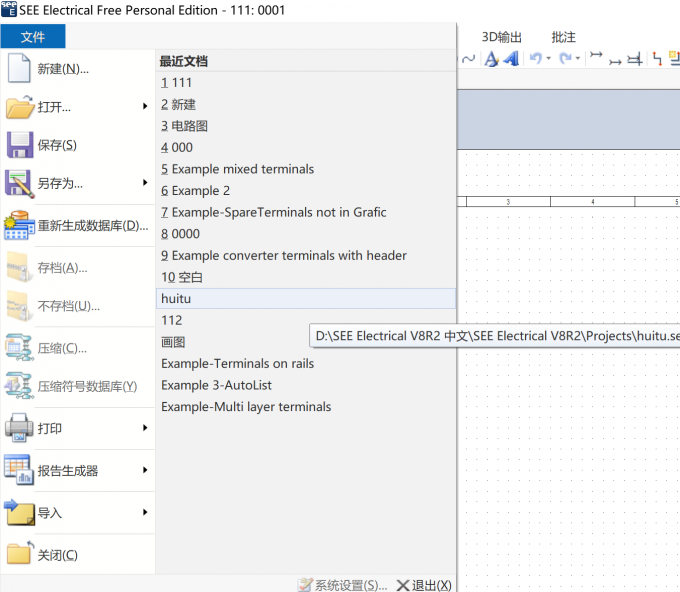Switch to the 3D输出 ribbon tab
This screenshot has width=680, height=592.
(x=502, y=37)
